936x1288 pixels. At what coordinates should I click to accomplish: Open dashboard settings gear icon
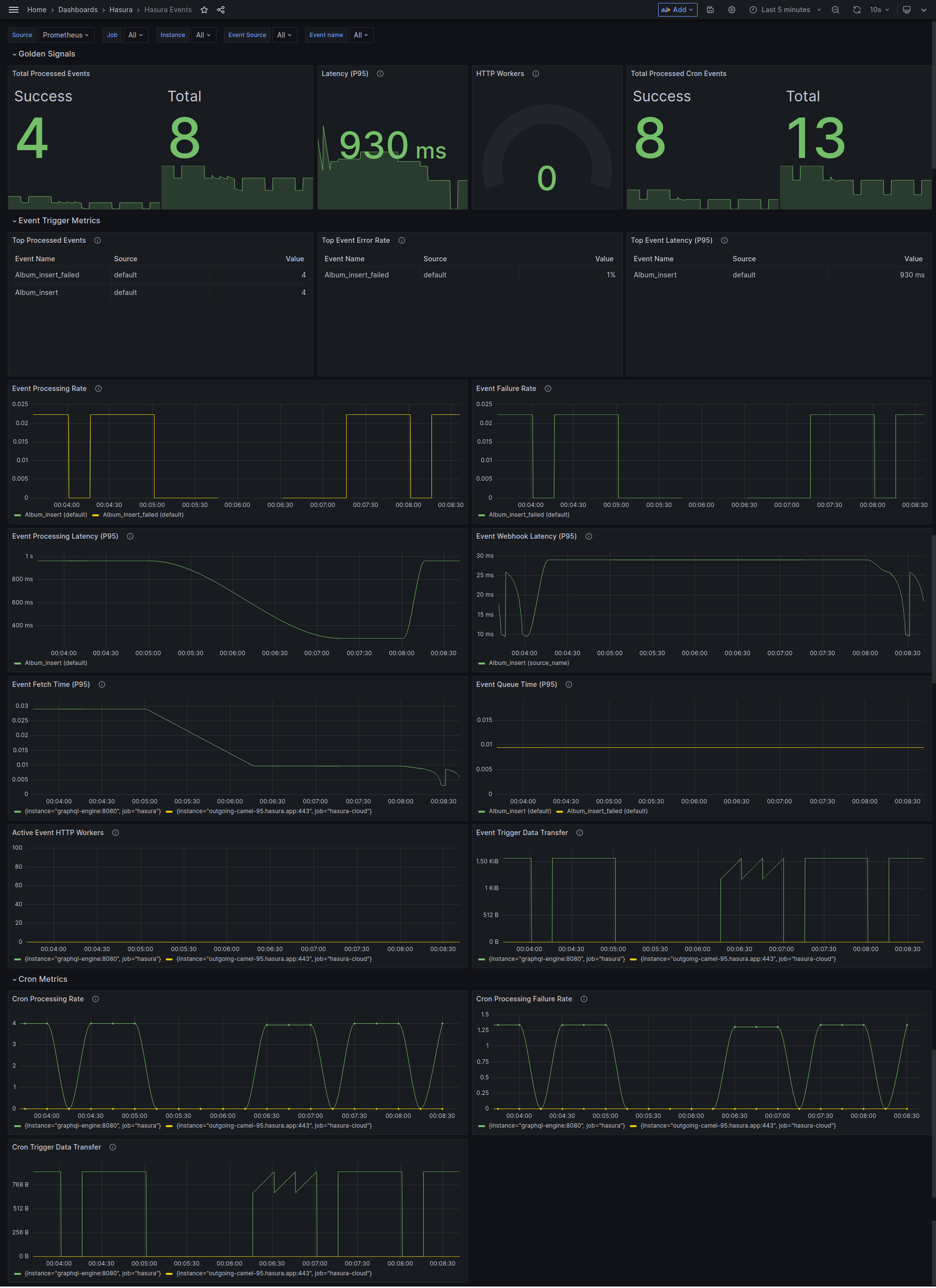click(732, 10)
